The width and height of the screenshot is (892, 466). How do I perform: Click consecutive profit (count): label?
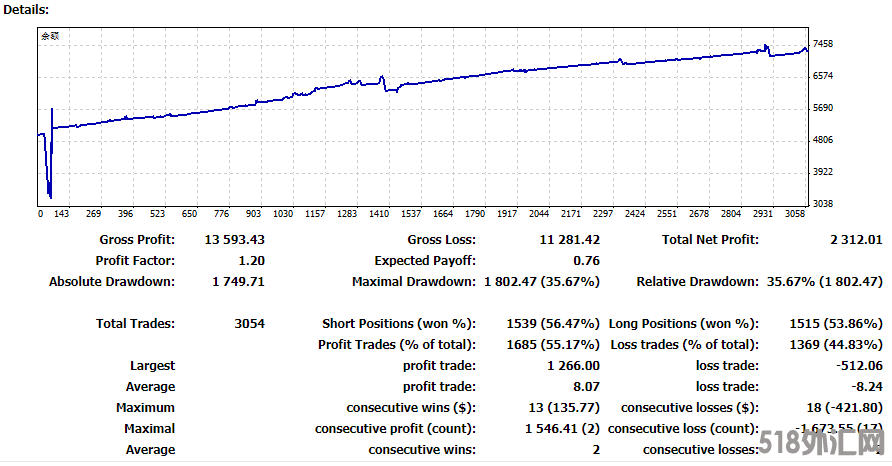[x=395, y=429]
